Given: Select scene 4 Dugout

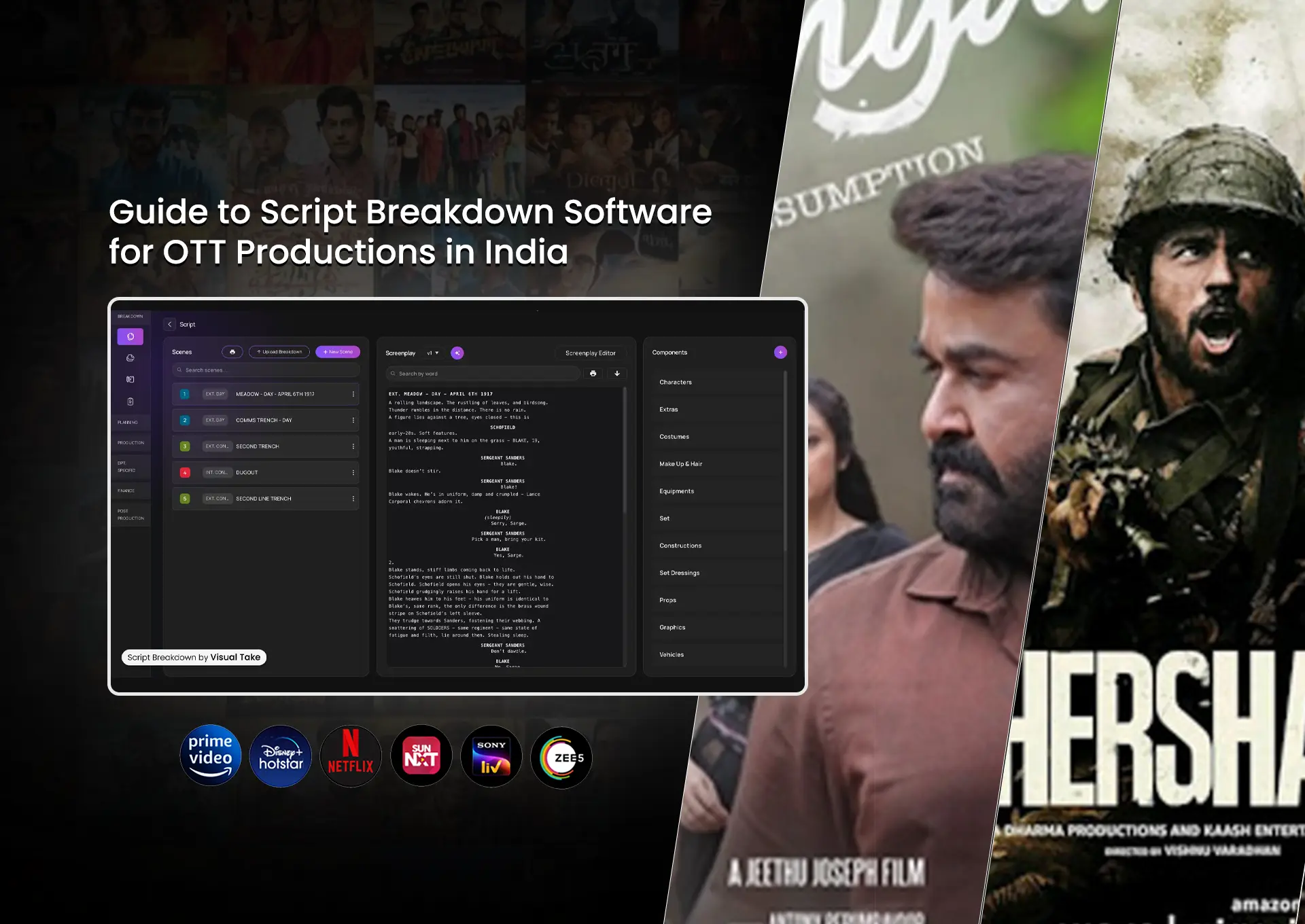Looking at the screenshot, I should [x=266, y=473].
